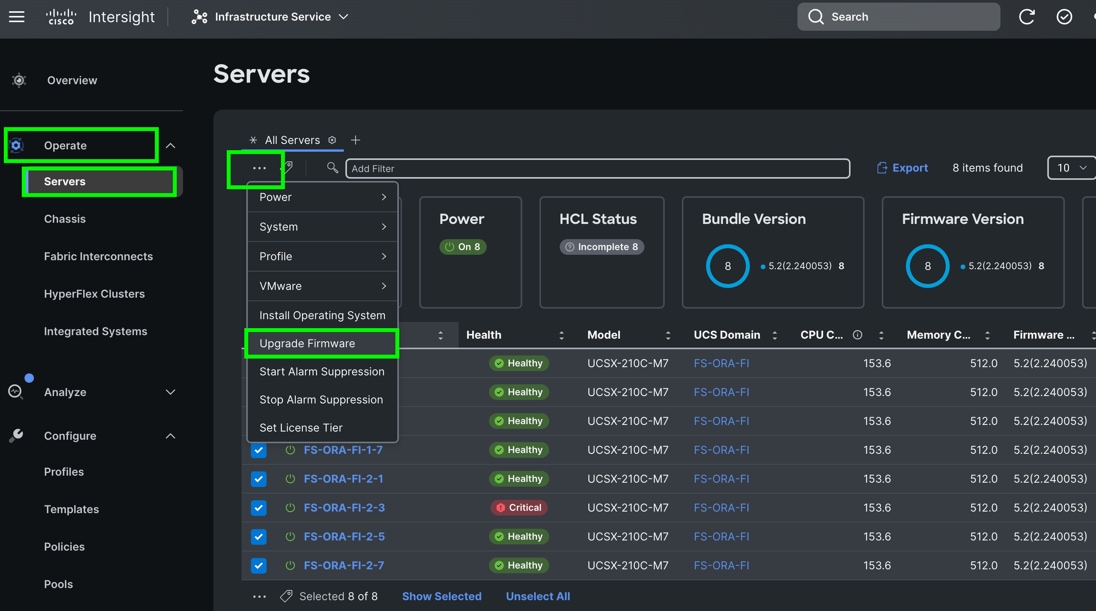Click the three-dot bulk actions button
1096x611 pixels.
point(259,168)
